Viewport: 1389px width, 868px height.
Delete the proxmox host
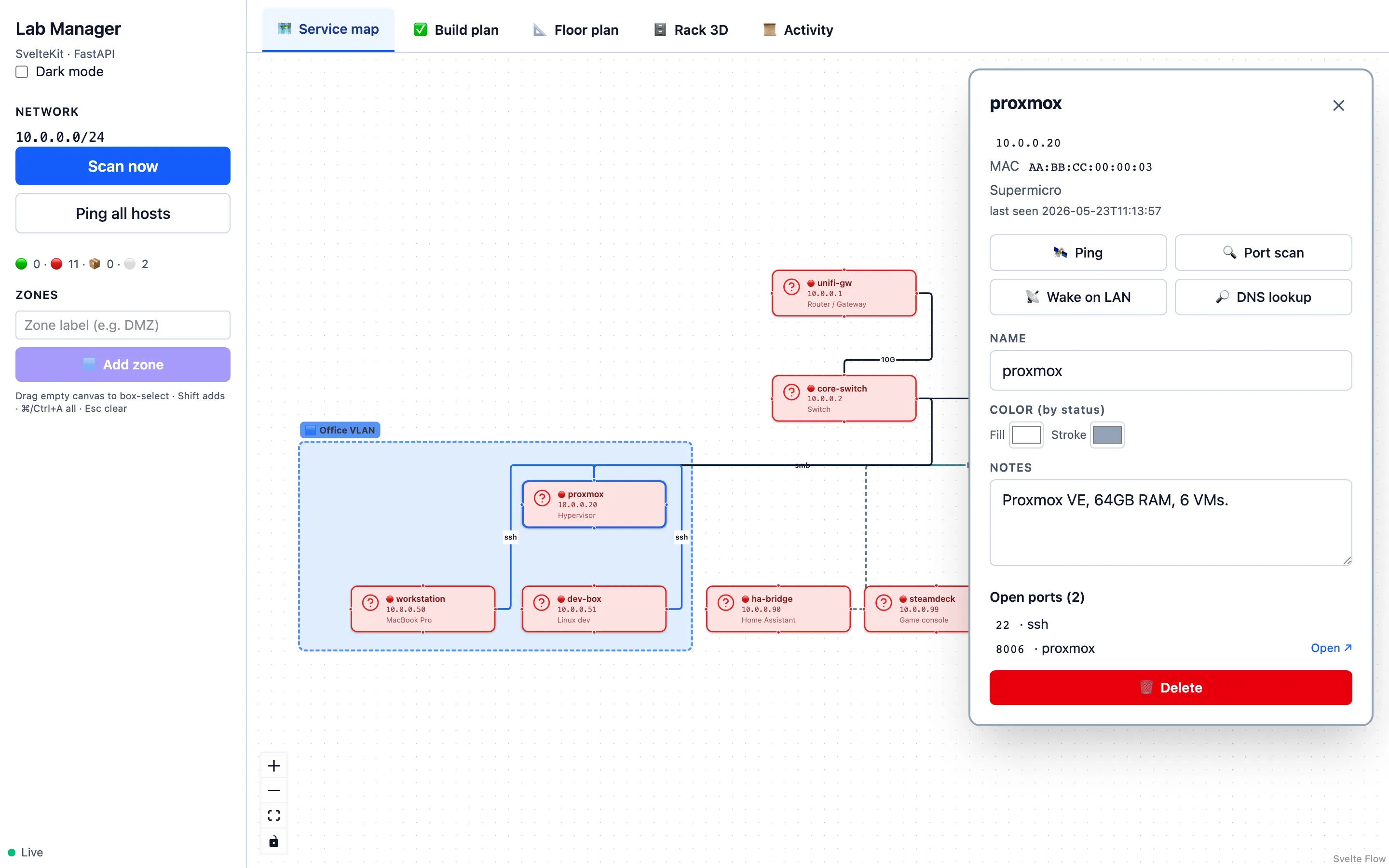pos(1171,688)
